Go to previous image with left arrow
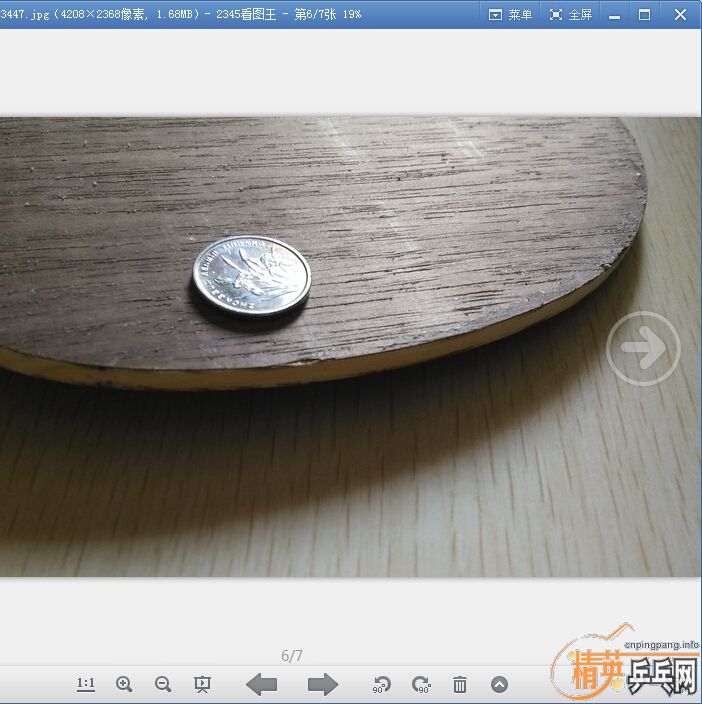The height and width of the screenshot is (704, 702). pyautogui.click(x=262, y=684)
